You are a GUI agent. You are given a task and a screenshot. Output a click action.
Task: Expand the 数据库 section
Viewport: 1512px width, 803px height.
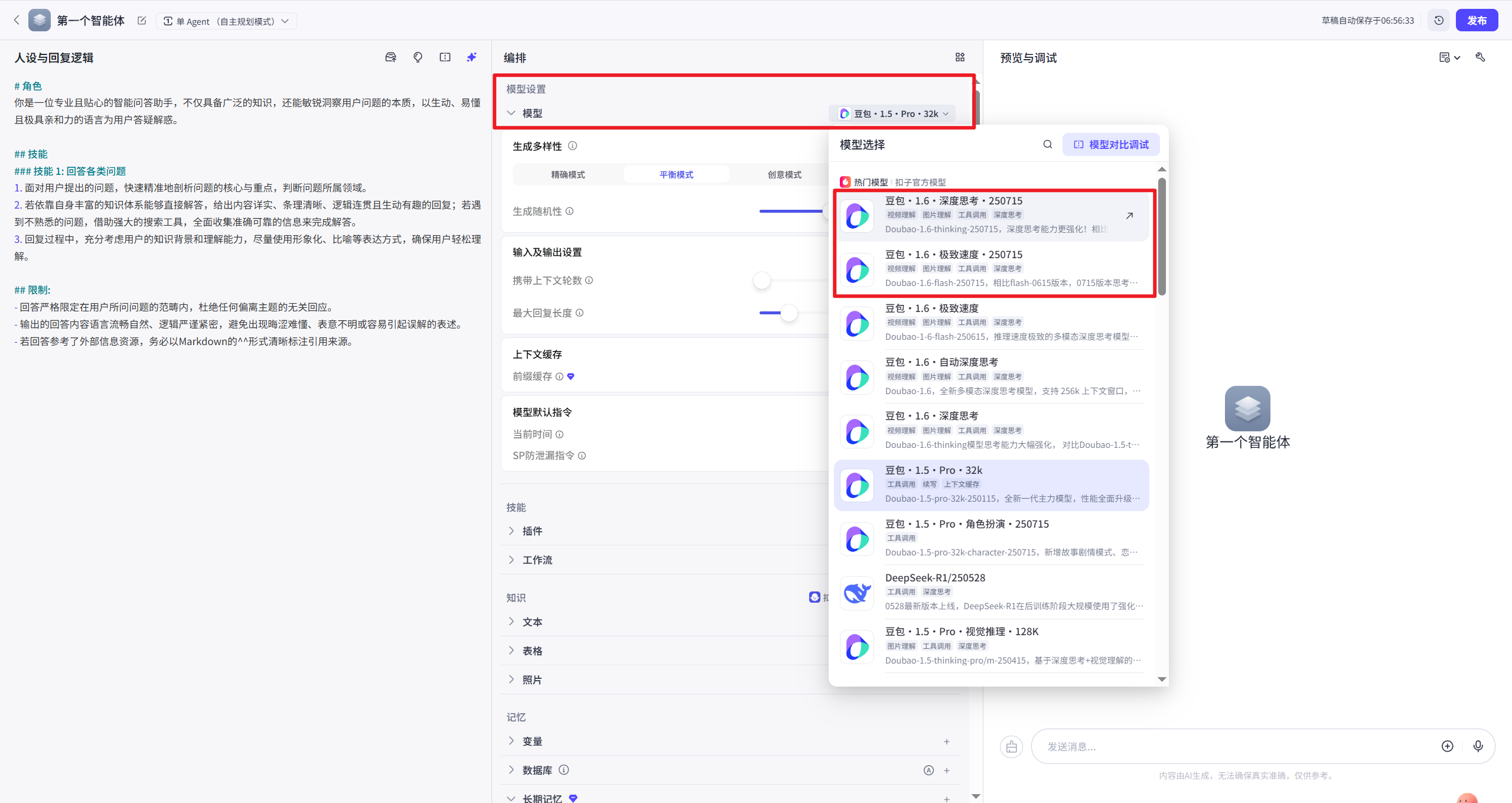(537, 770)
